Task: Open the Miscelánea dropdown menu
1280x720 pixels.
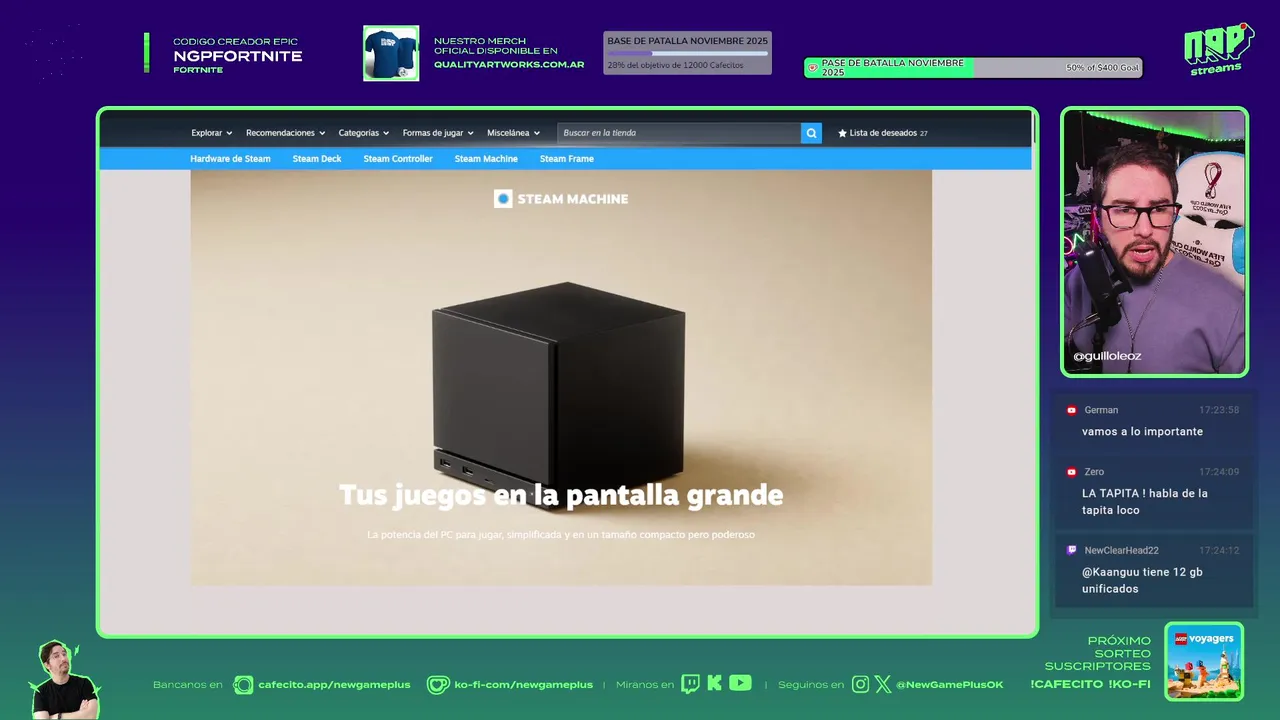Action: tap(513, 133)
